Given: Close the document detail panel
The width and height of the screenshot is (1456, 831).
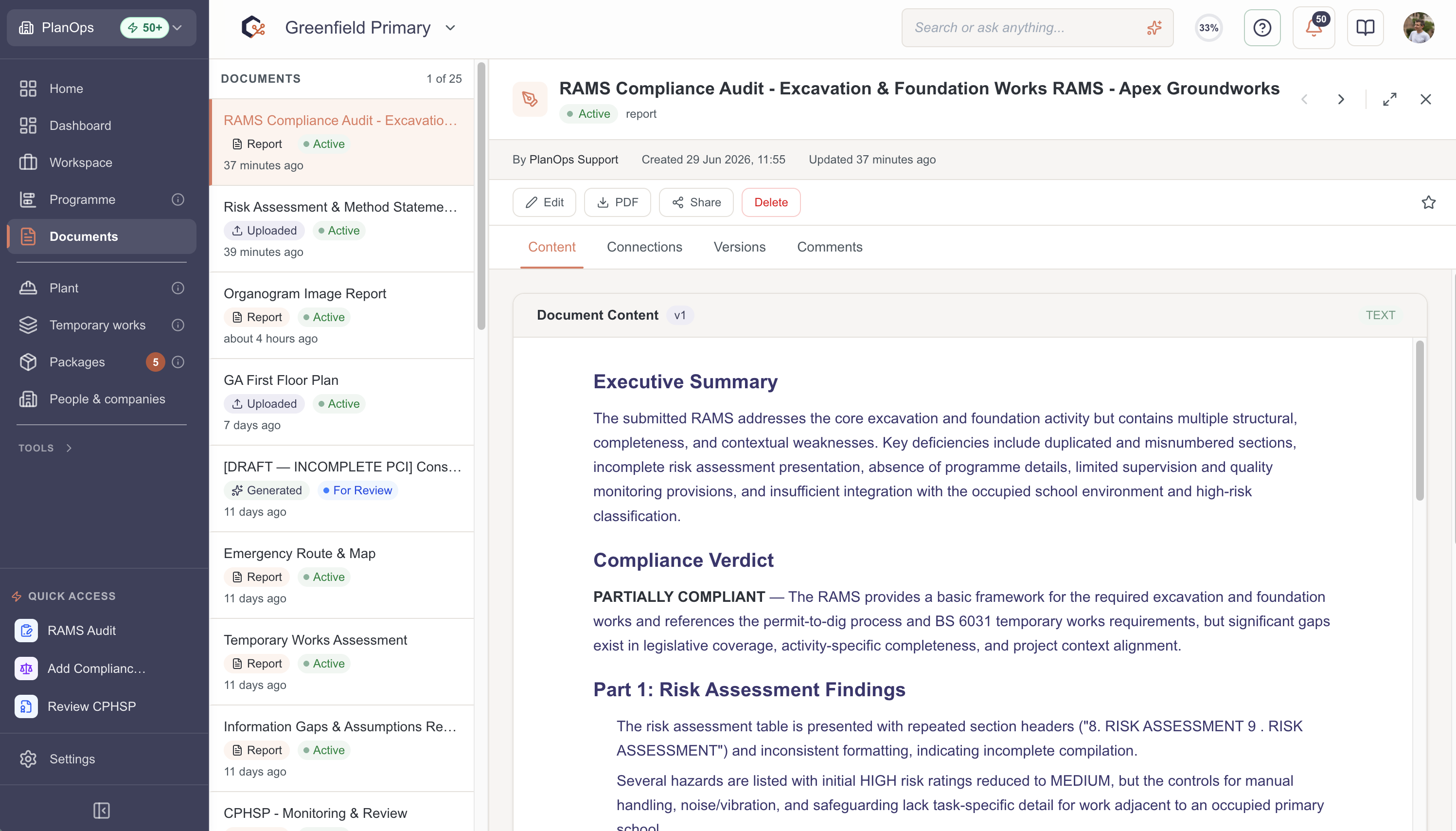Looking at the screenshot, I should click(x=1425, y=99).
